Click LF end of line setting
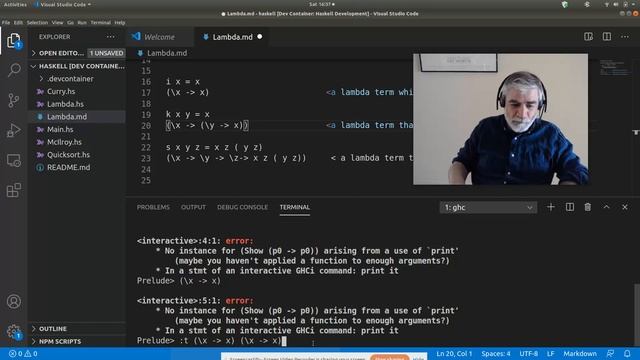 point(551,353)
